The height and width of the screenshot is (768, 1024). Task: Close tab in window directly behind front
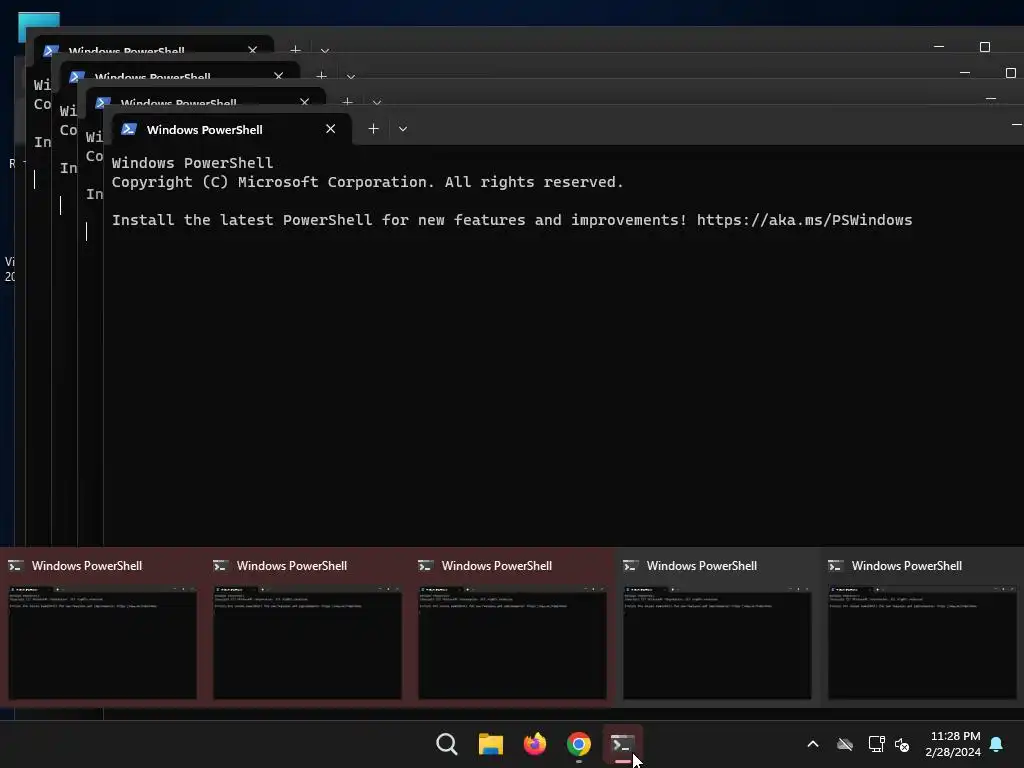(x=304, y=102)
